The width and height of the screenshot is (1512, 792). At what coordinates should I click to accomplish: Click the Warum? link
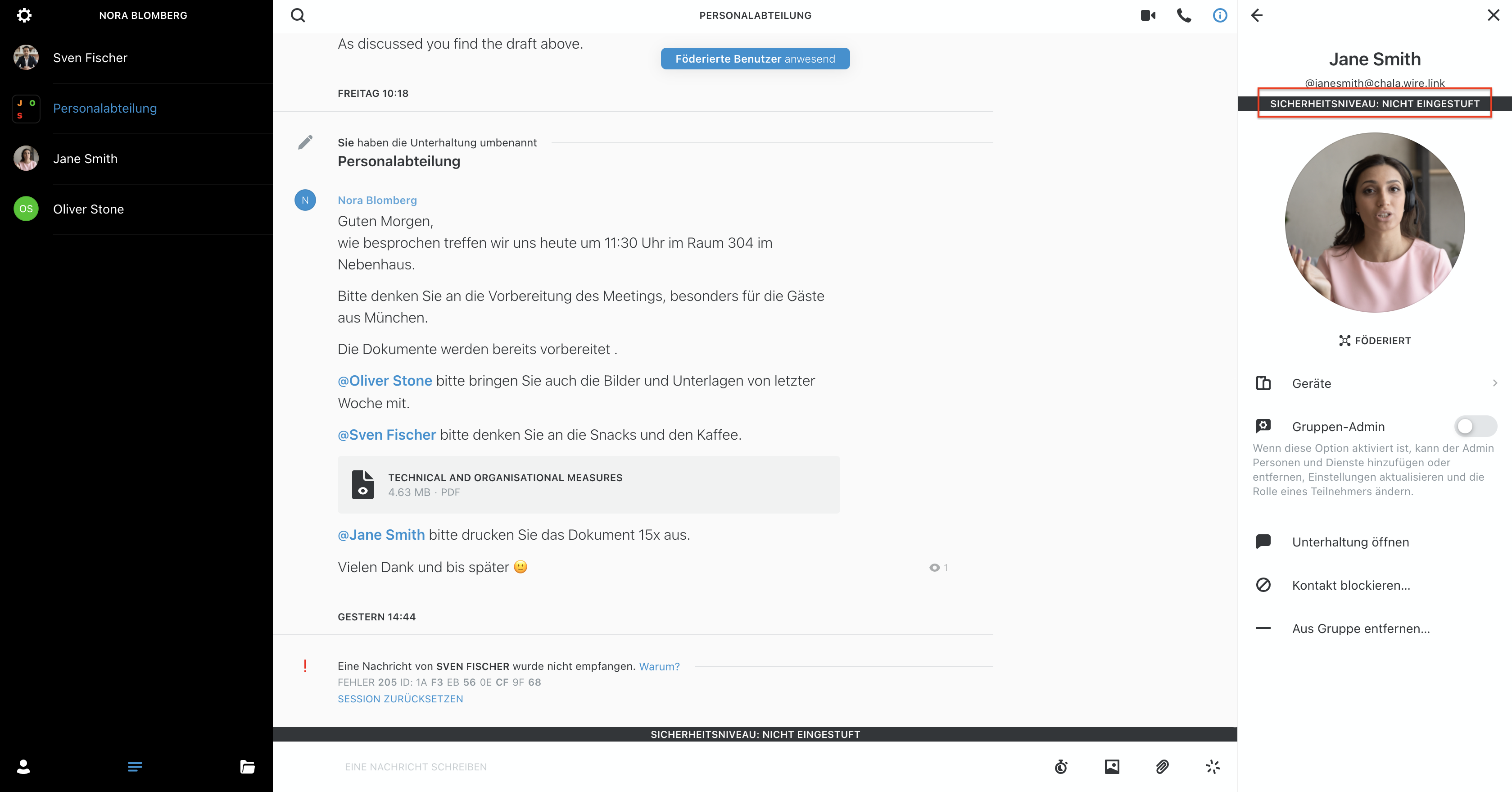click(x=659, y=666)
